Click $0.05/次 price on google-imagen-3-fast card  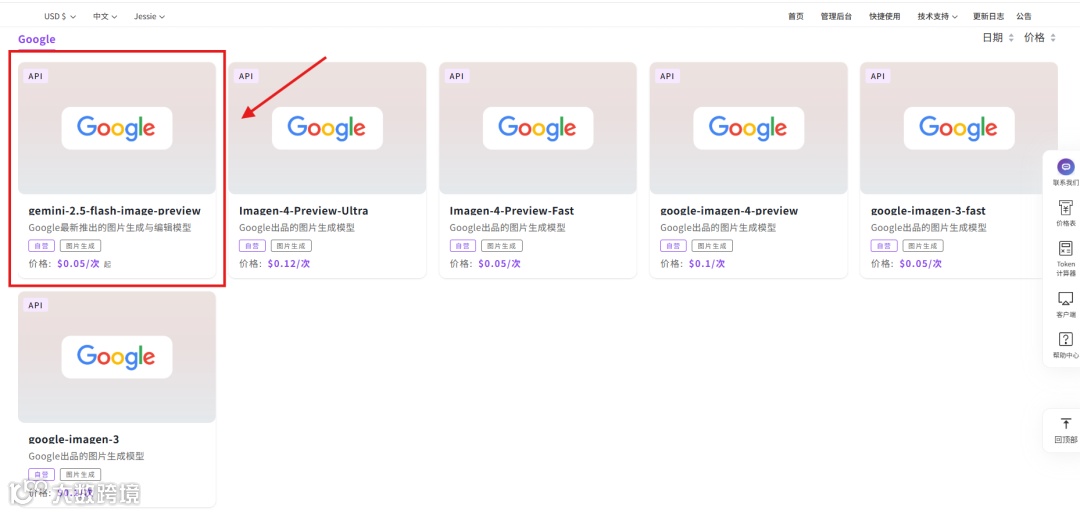point(920,264)
